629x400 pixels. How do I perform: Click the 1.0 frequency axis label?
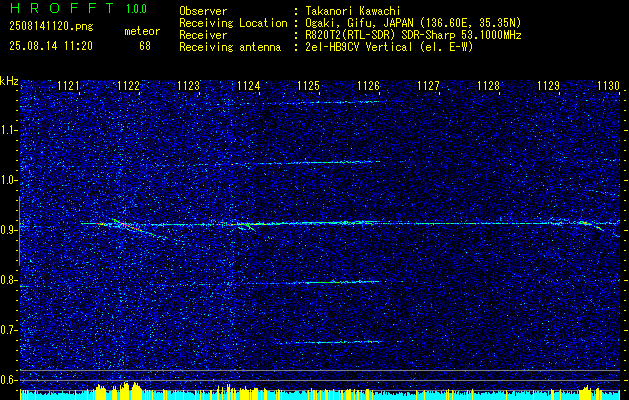tap(7, 180)
